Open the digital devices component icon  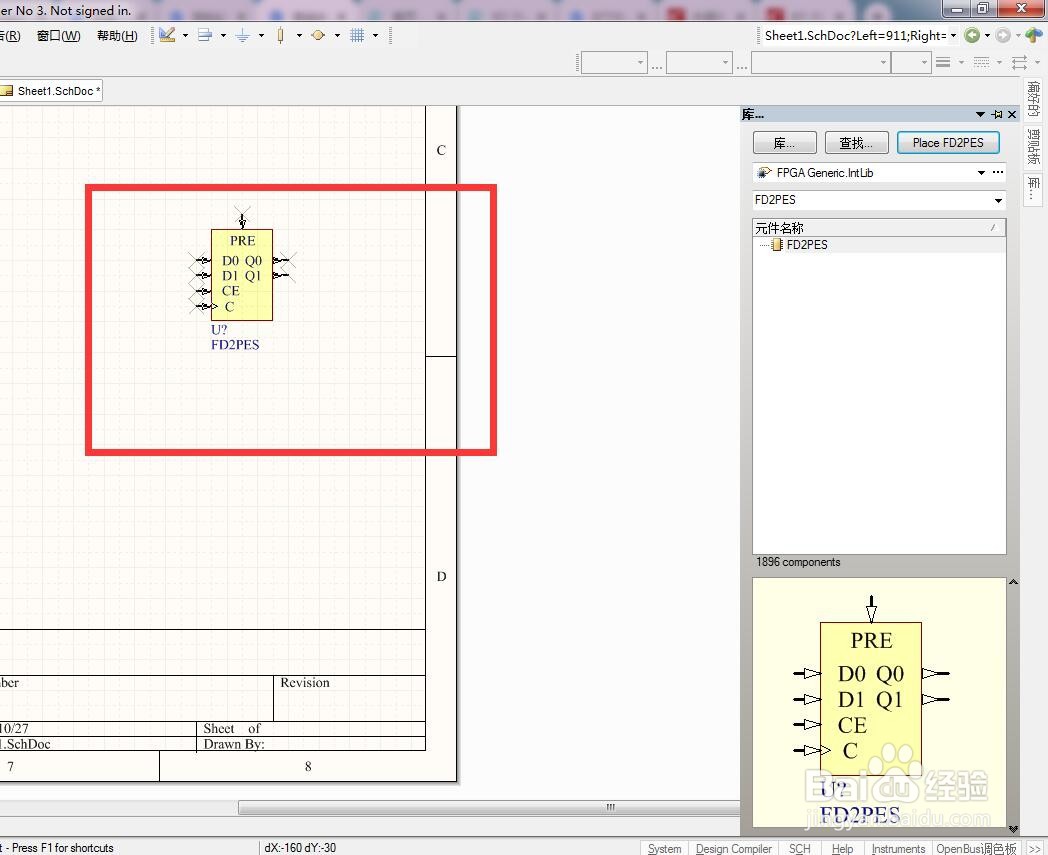click(x=280, y=35)
